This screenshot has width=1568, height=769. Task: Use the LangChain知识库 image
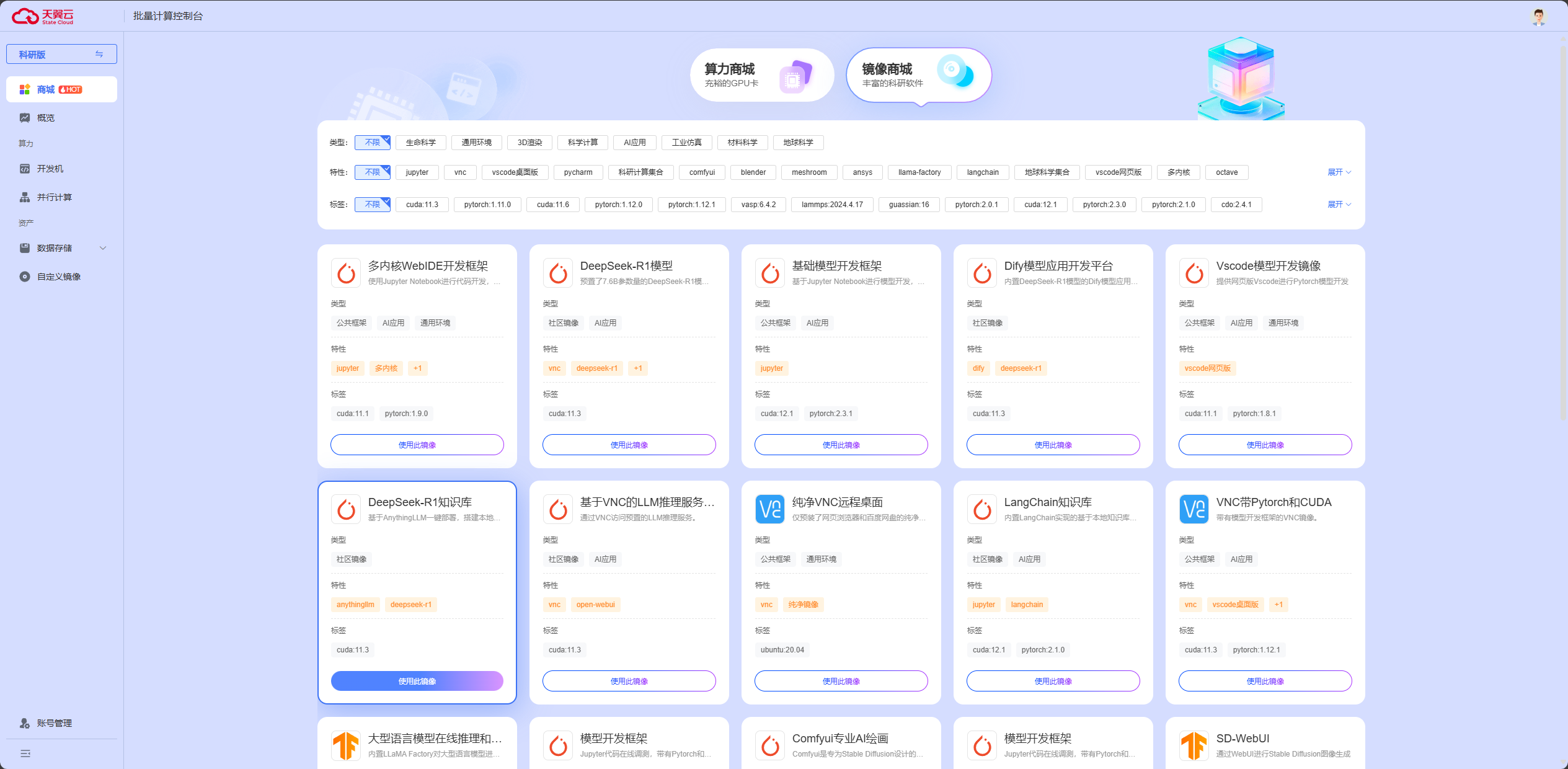point(1053,681)
